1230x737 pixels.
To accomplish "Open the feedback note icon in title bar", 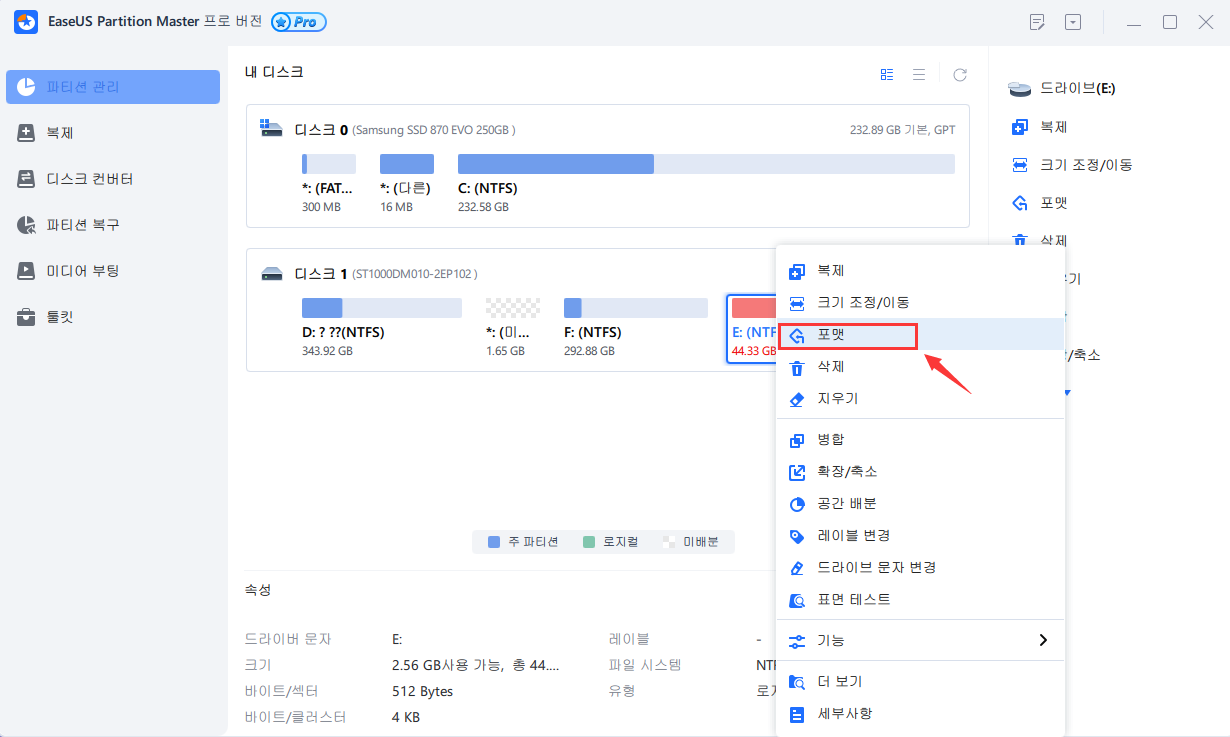I will point(1037,21).
